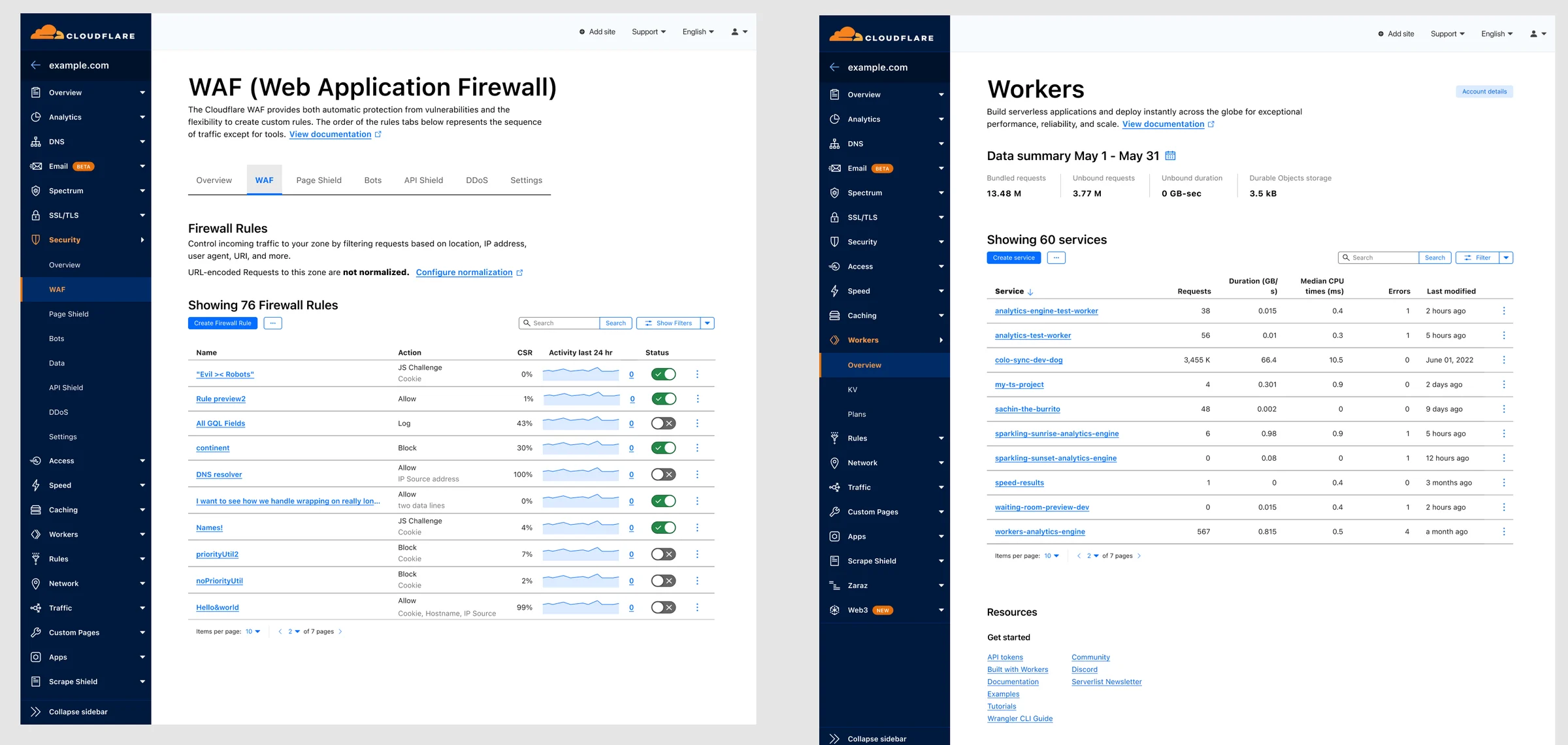
Task: Click the Traffic icon in the WAF sidebar
Action: tap(36, 608)
